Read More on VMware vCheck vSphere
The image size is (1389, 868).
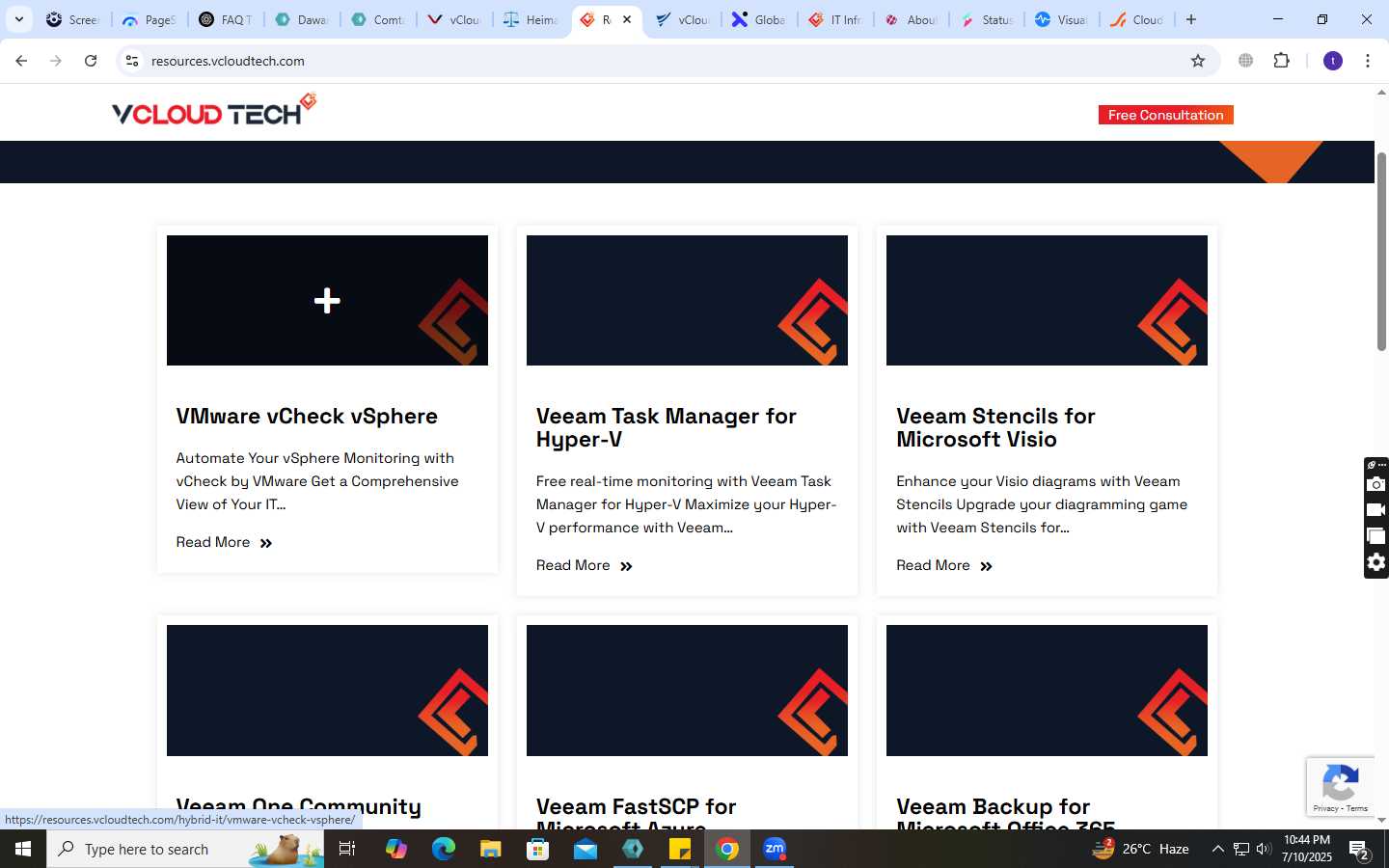tap(224, 542)
